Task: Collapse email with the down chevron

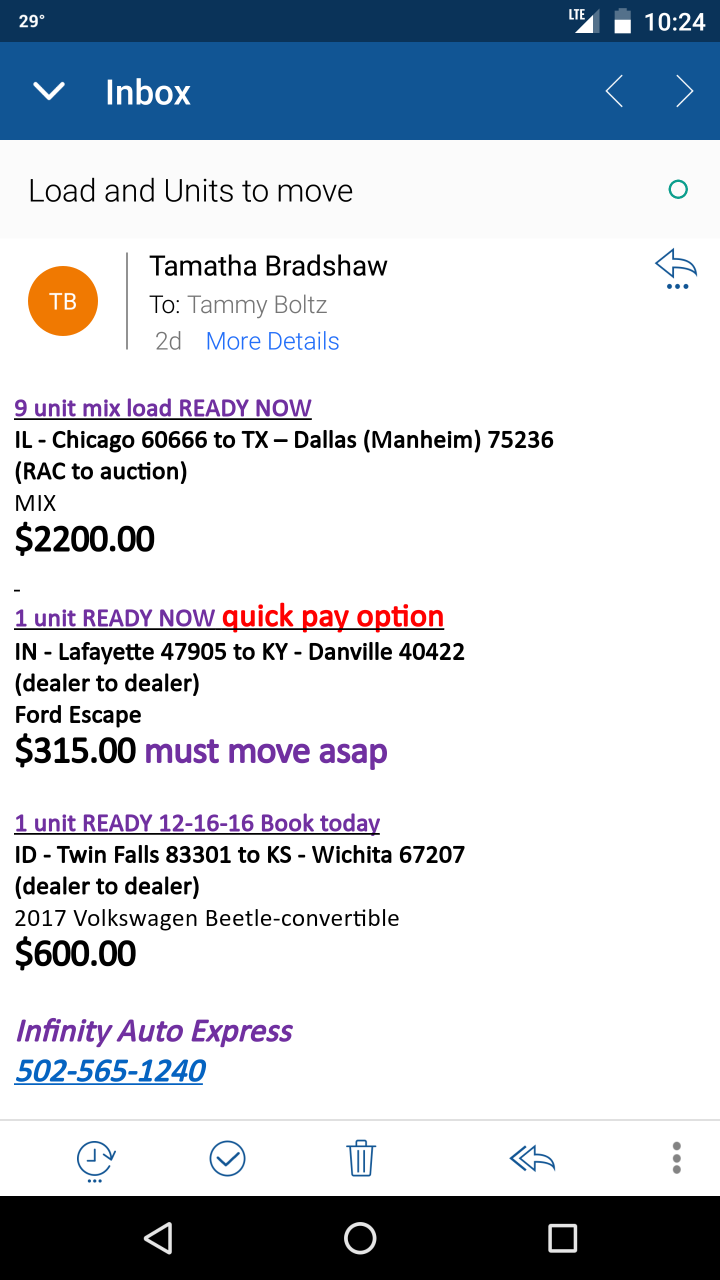Action: coord(49,92)
